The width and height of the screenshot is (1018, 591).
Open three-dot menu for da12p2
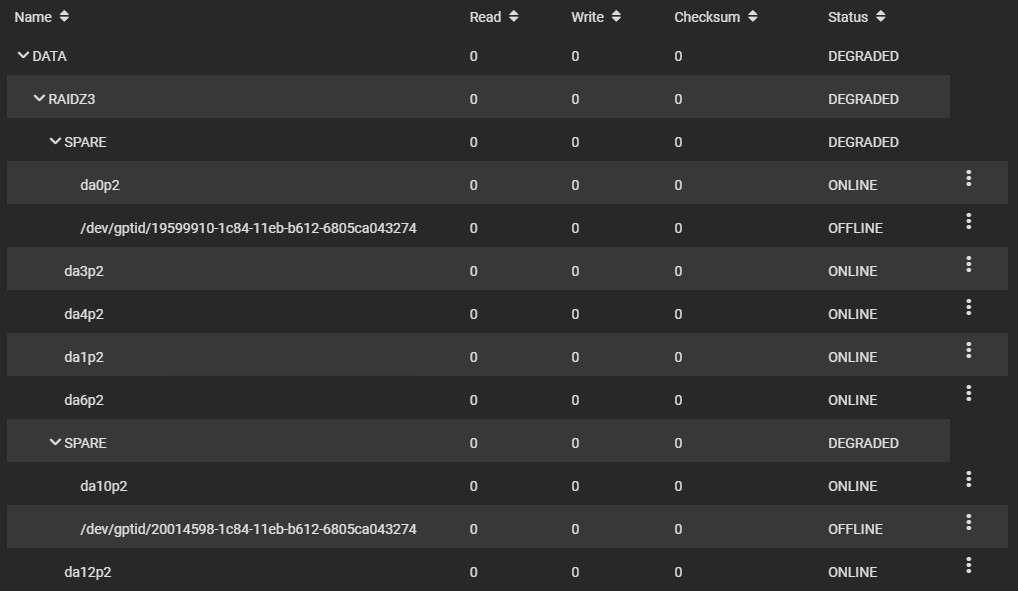click(x=968, y=566)
